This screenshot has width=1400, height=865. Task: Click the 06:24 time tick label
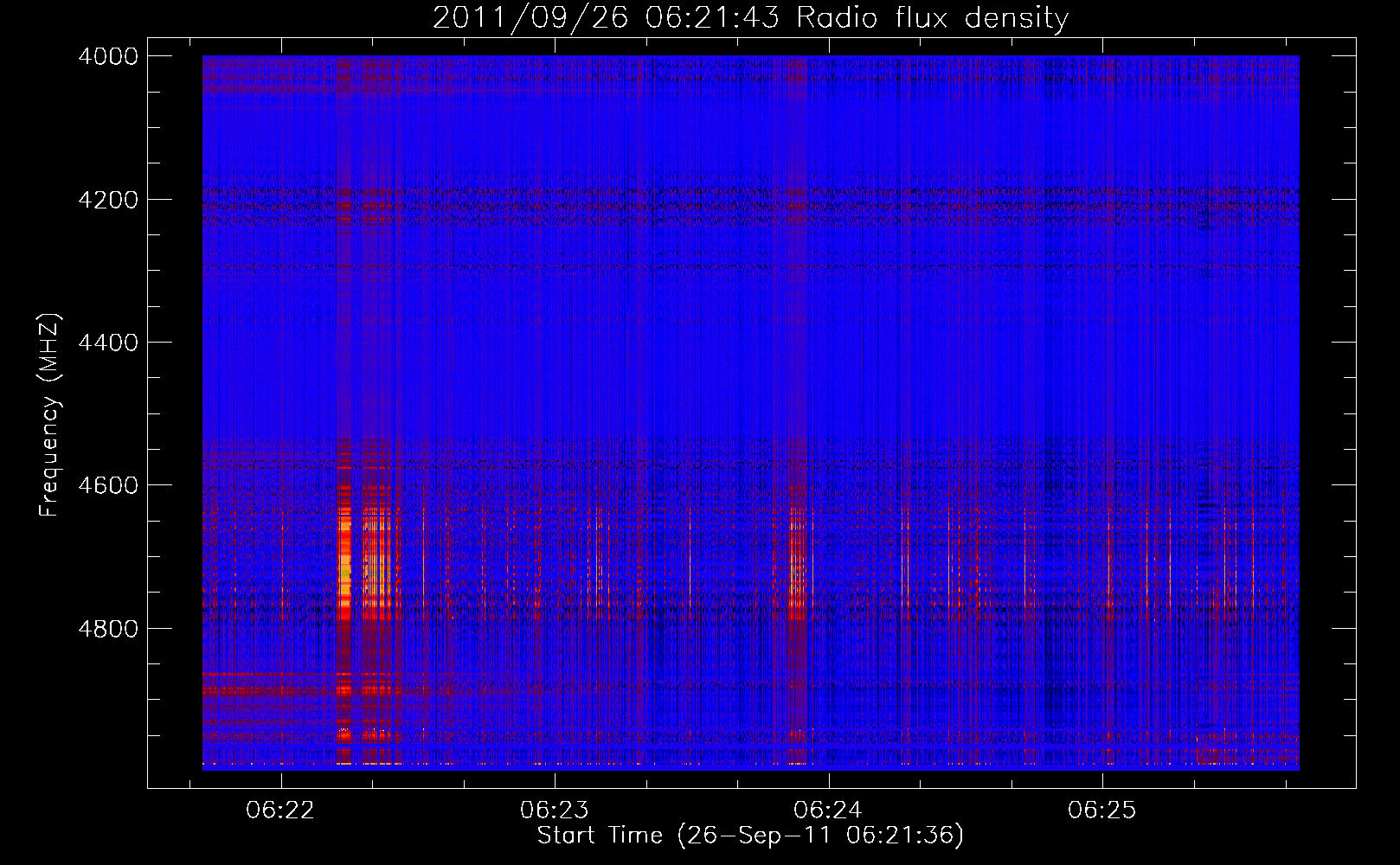[828, 811]
